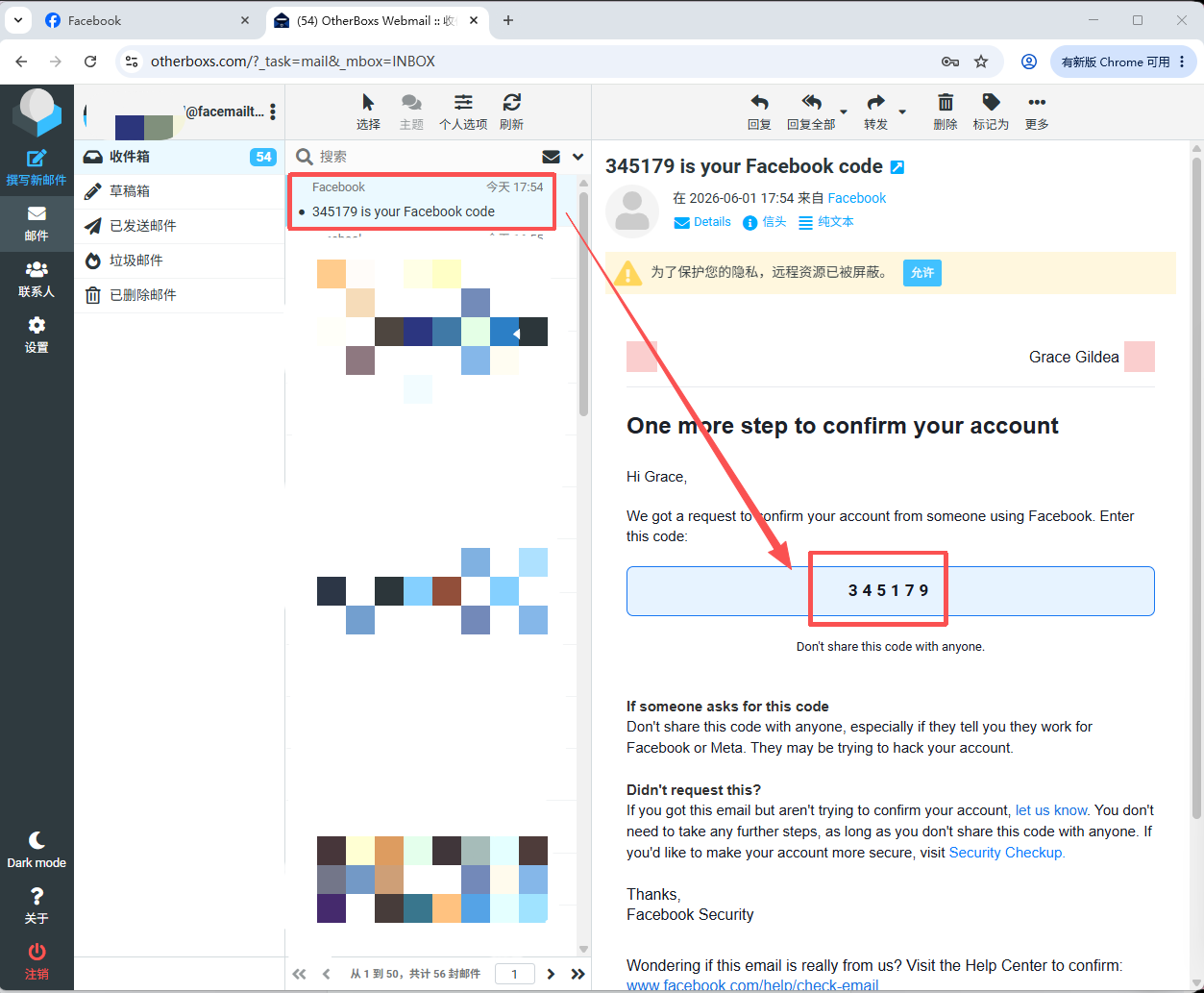This screenshot has width=1204, height=993.
Task: Open the message in new window icon
Action: [x=897, y=167]
